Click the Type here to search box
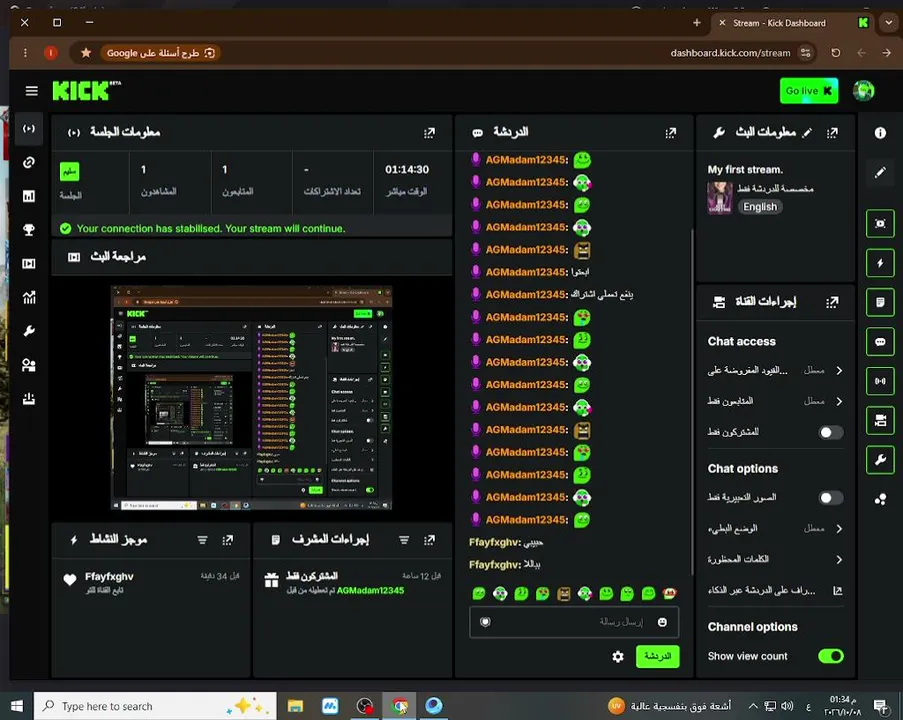This screenshot has width=903, height=720. pyautogui.click(x=155, y=706)
